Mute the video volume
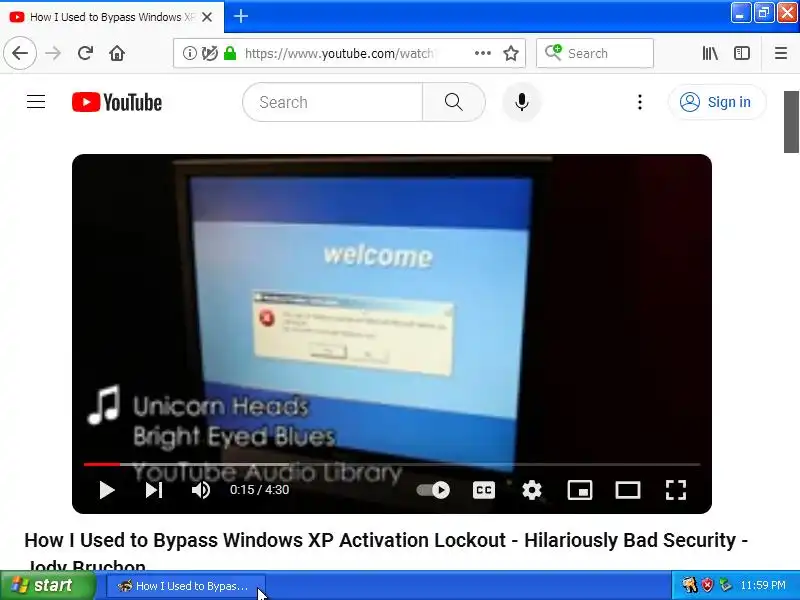800x600 pixels. 201,490
